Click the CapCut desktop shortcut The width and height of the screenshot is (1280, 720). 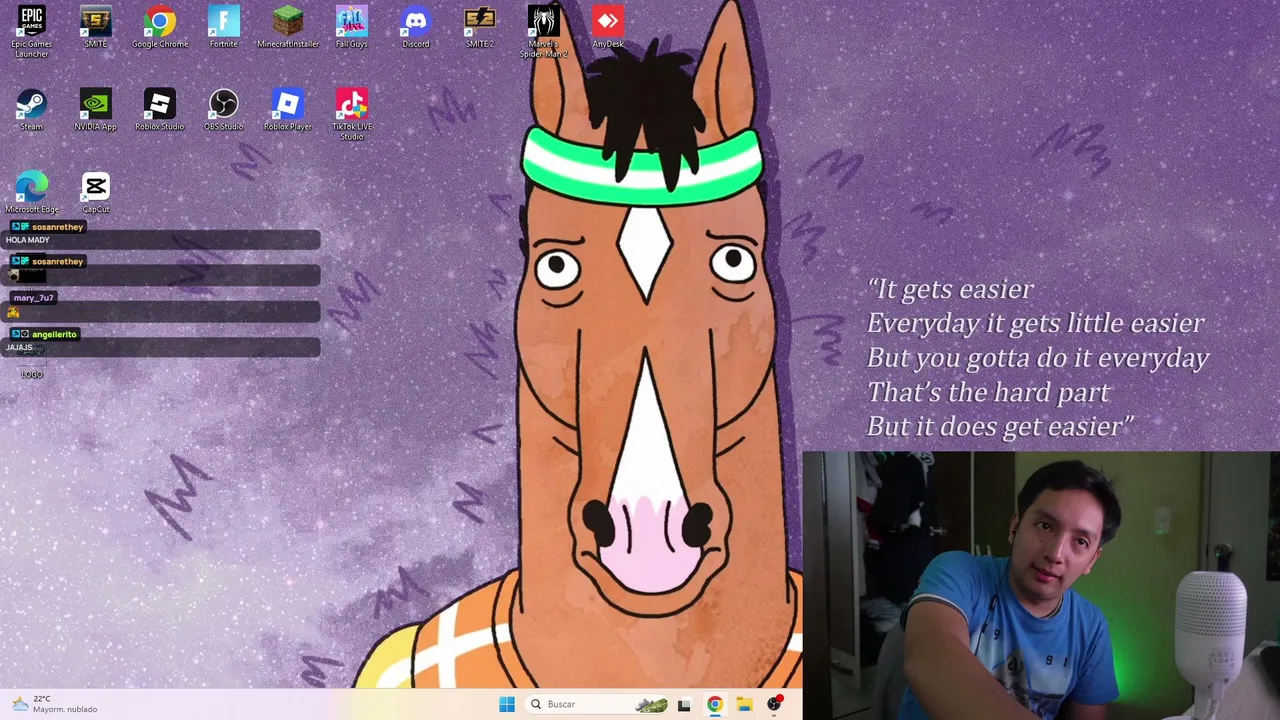pos(96,193)
